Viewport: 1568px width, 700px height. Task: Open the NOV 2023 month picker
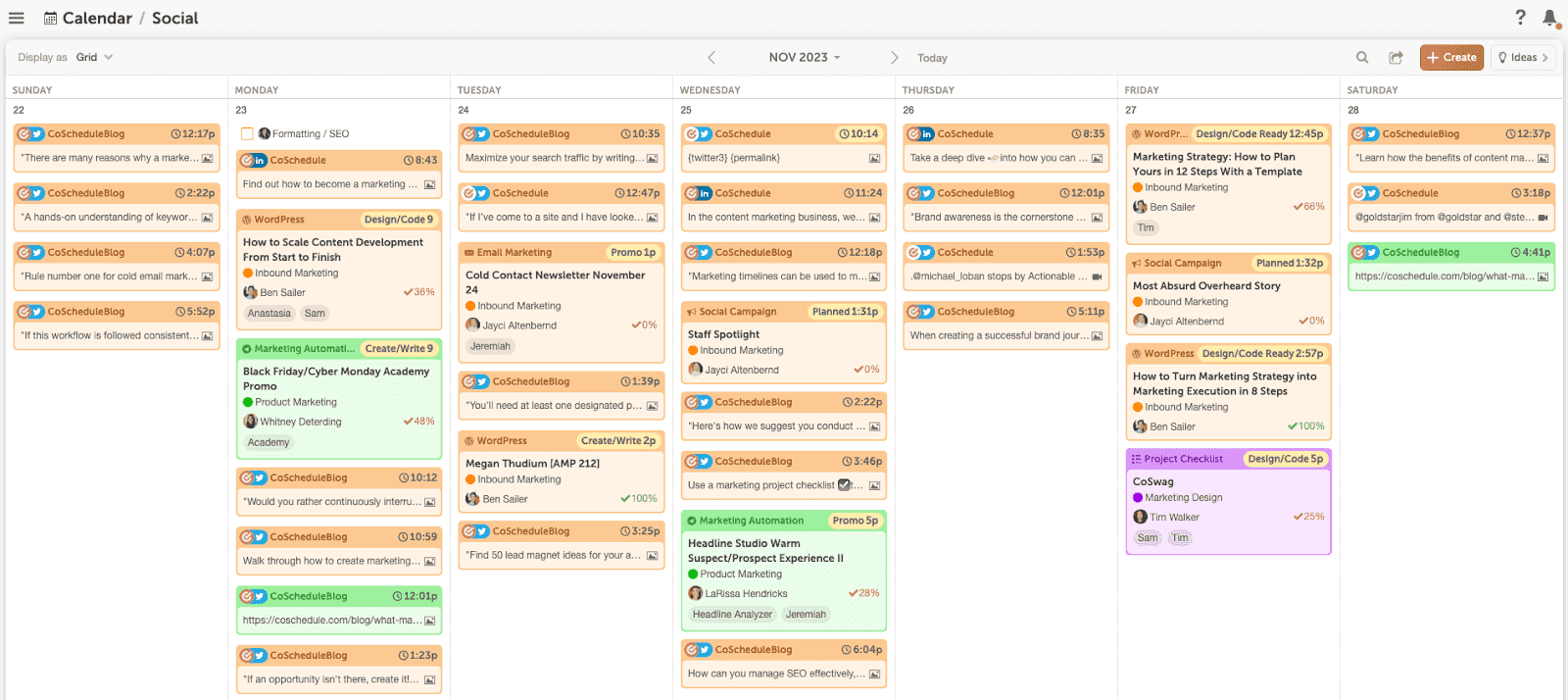tap(804, 58)
